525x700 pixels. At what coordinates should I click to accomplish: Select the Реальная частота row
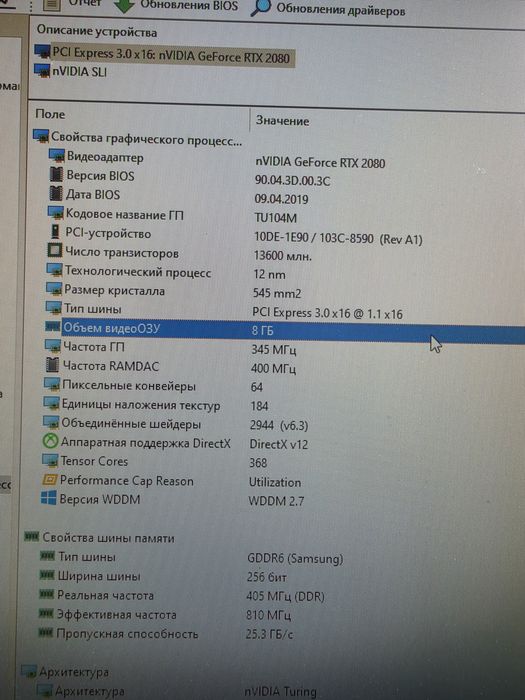tap(105, 595)
